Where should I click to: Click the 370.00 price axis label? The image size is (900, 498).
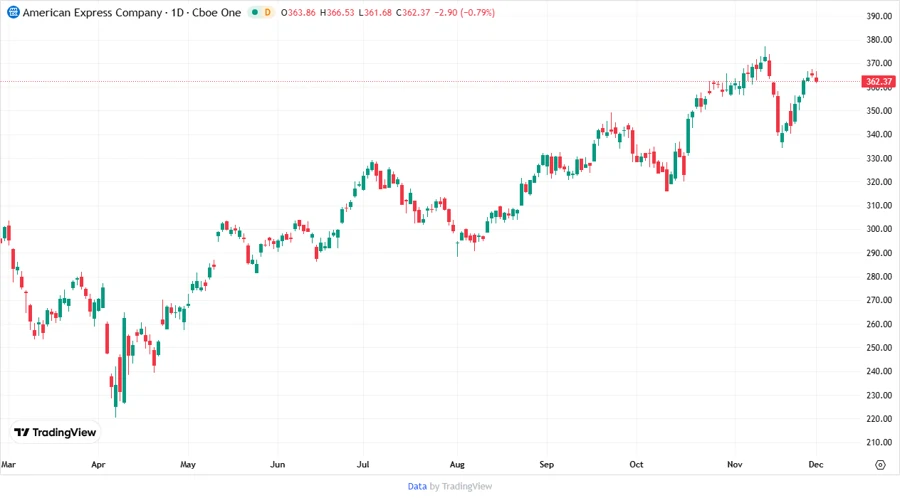(879, 63)
